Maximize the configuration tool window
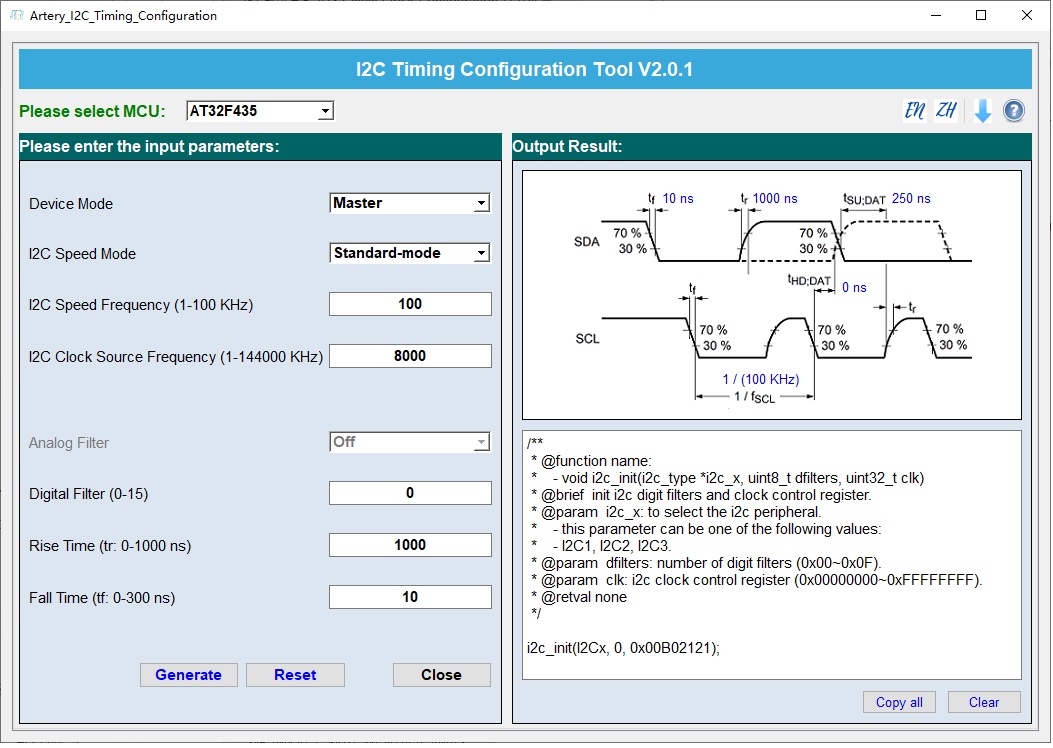This screenshot has height=748, width=1053. click(981, 15)
